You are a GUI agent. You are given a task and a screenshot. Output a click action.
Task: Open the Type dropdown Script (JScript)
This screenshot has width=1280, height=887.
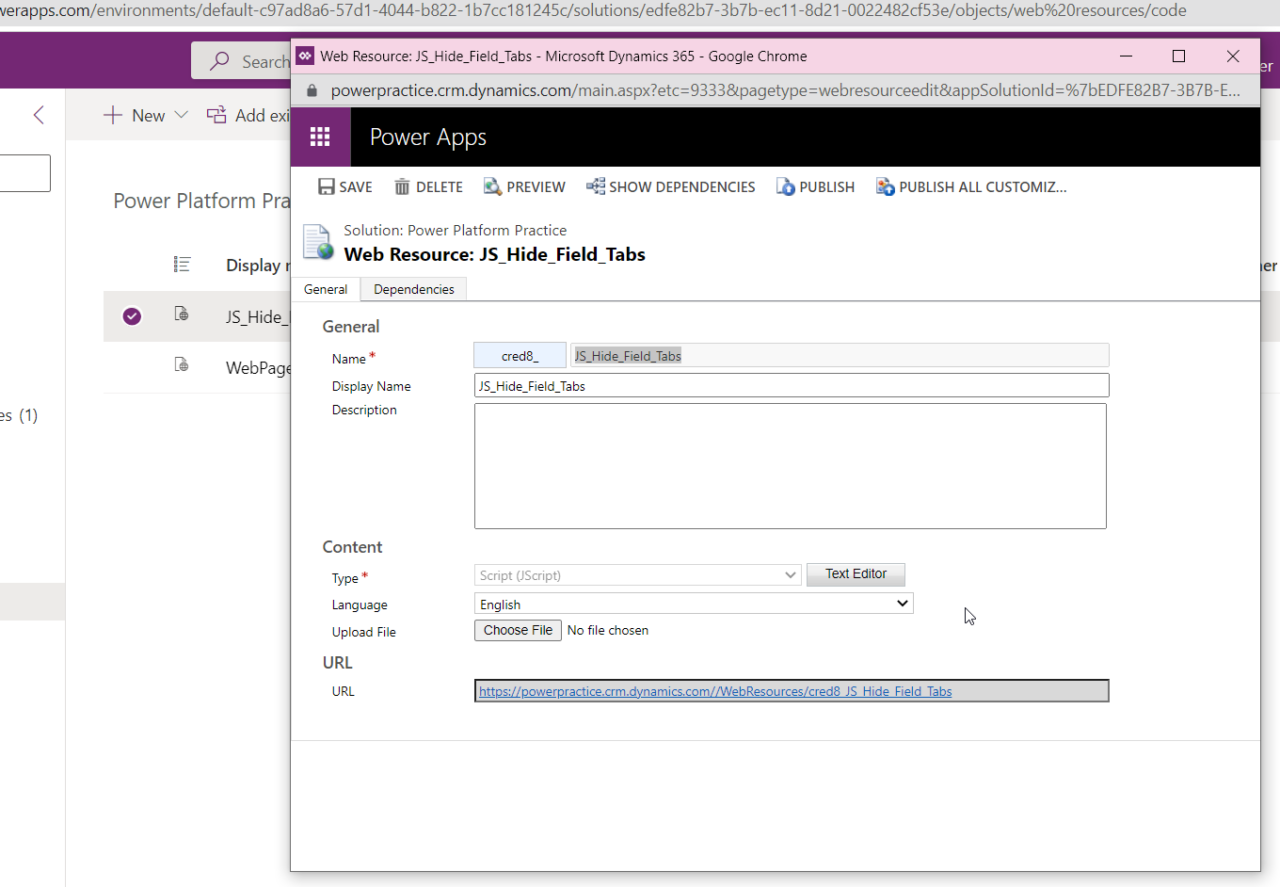click(637, 575)
